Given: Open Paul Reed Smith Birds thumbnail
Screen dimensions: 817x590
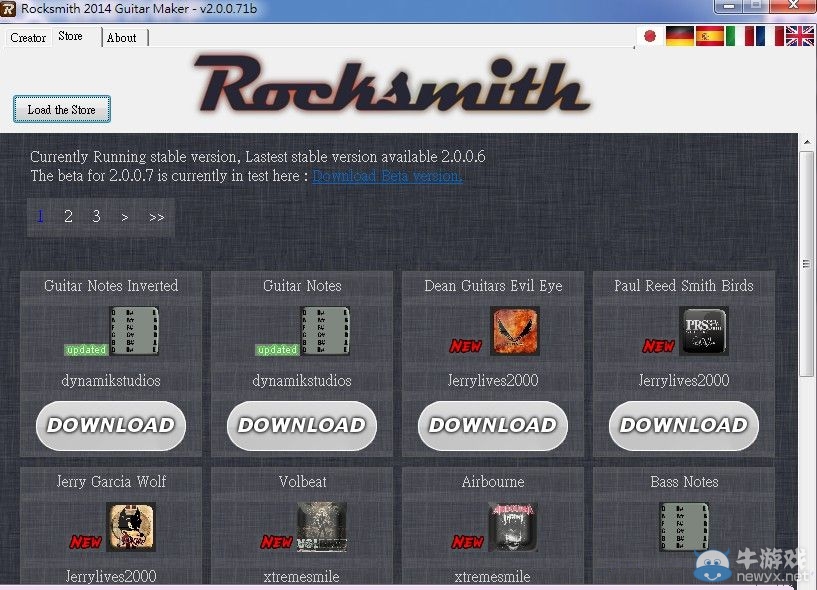Looking at the screenshot, I should click(x=704, y=331).
